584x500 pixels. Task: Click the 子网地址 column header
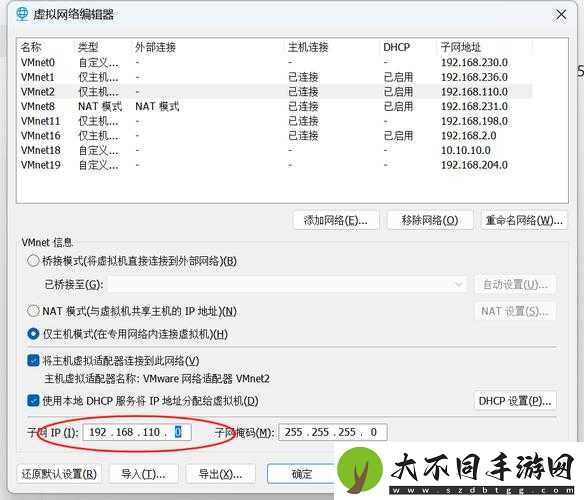(461, 47)
